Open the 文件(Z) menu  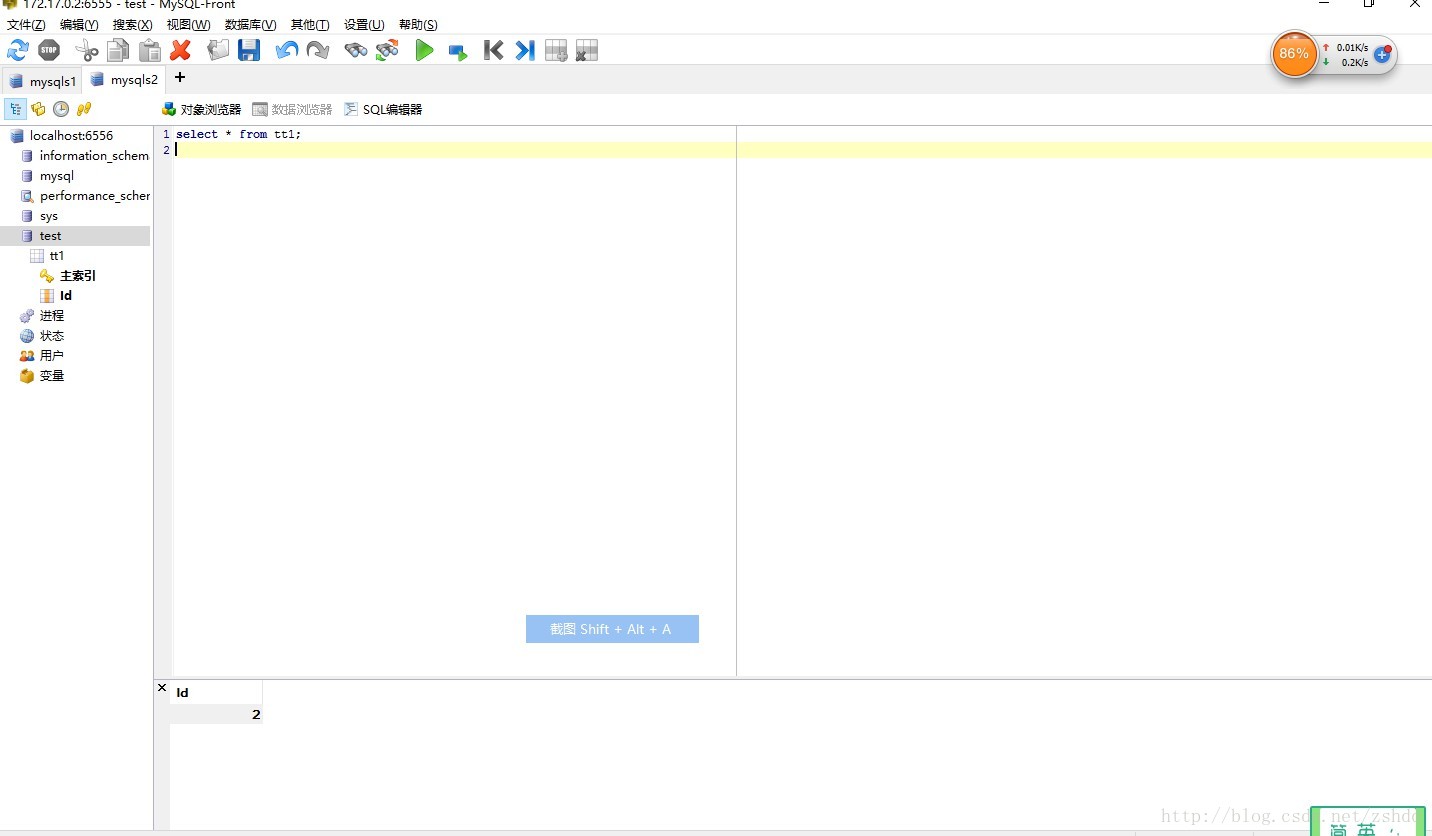coord(26,24)
